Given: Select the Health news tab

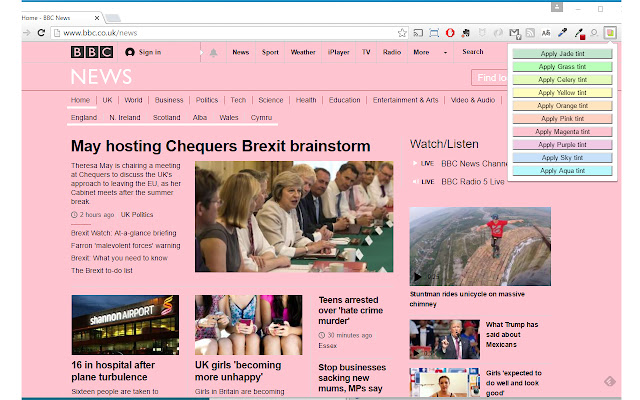Looking at the screenshot, I should [x=306, y=100].
